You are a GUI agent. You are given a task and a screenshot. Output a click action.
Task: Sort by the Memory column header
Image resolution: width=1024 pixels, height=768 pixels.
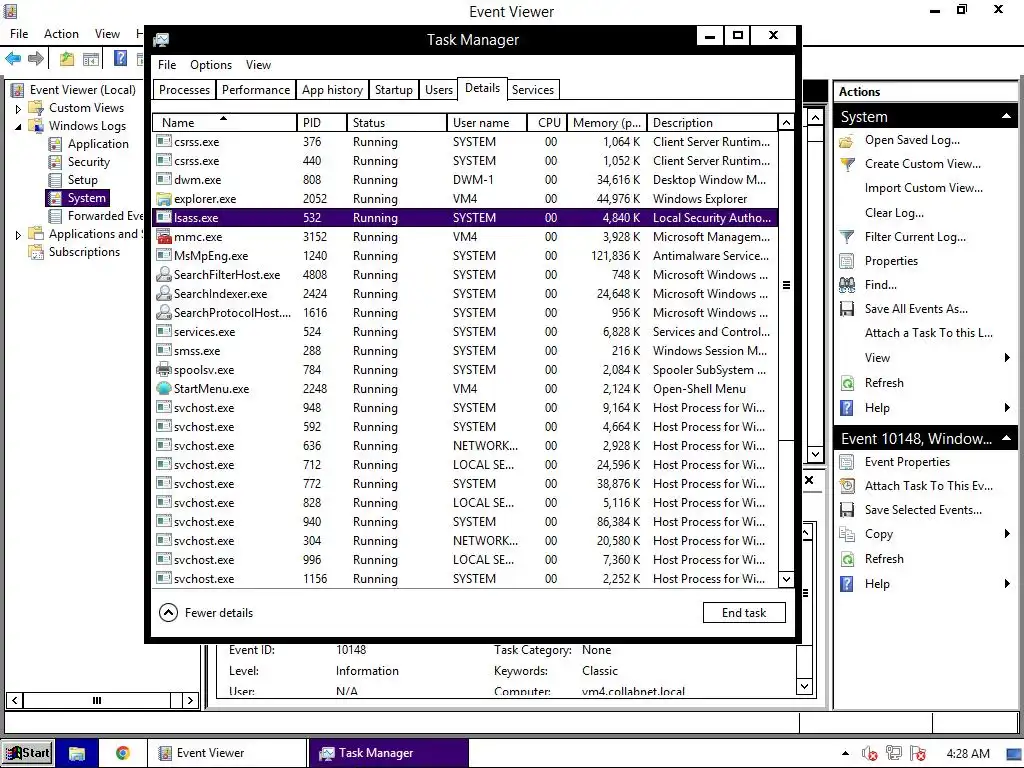click(x=607, y=123)
